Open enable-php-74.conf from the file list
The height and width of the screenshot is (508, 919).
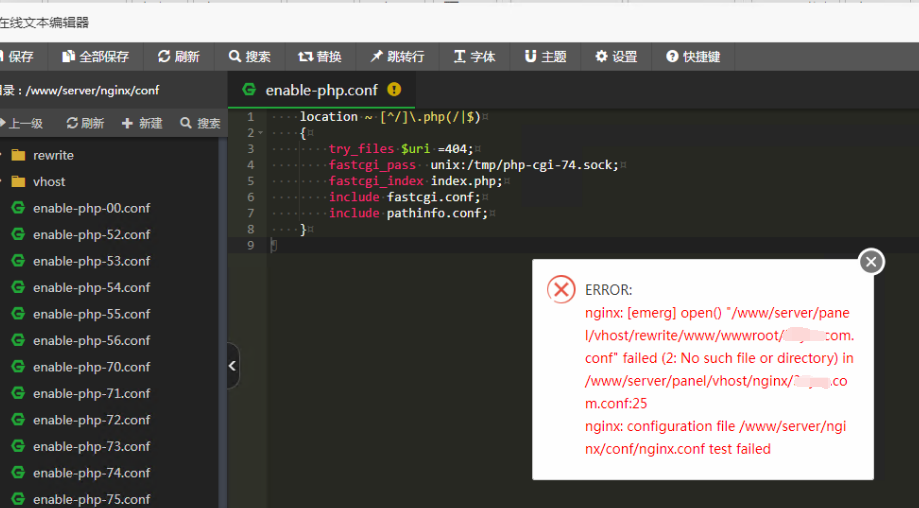coord(91,473)
